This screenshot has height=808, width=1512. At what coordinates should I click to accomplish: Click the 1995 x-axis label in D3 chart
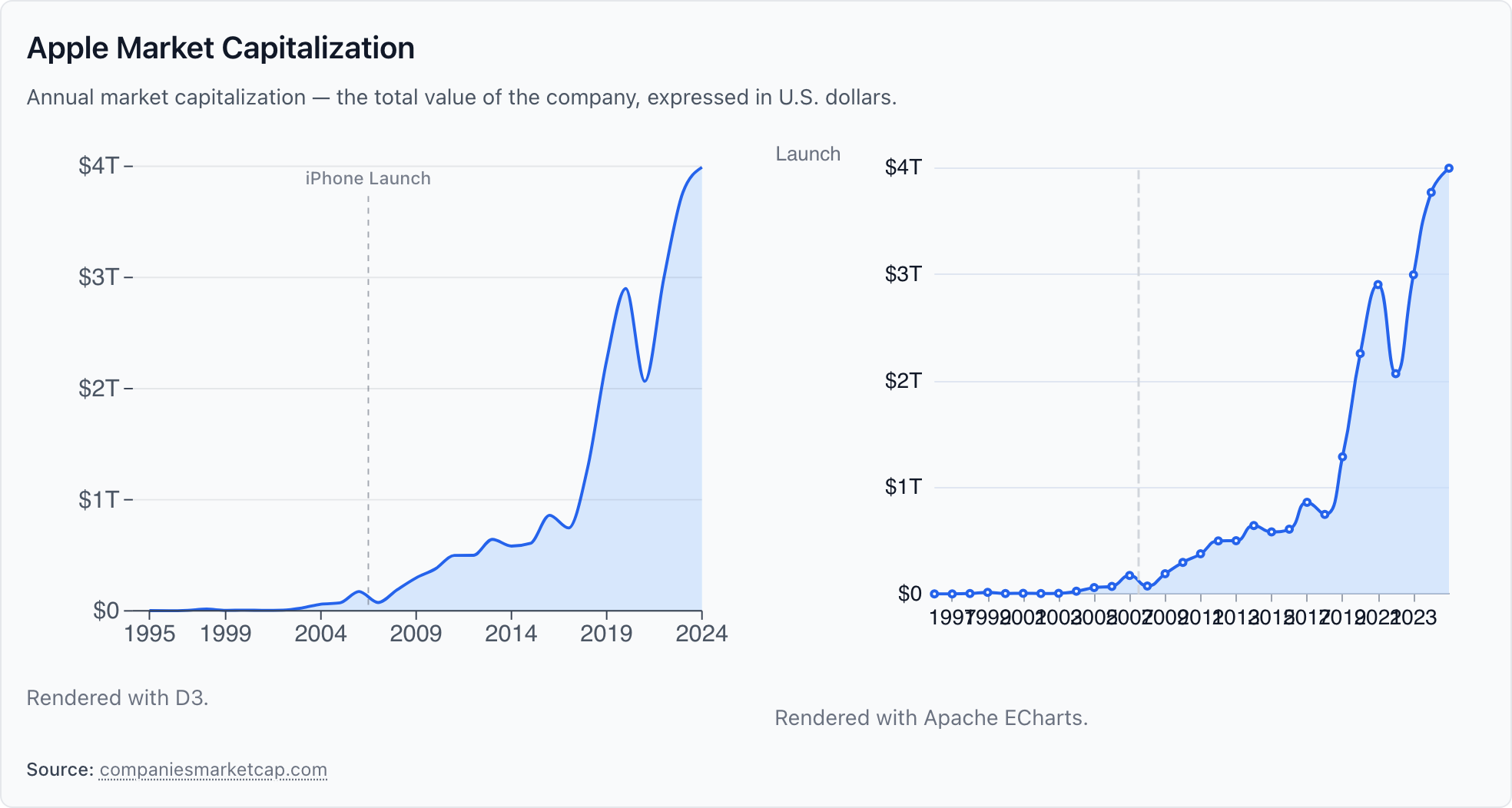tap(150, 634)
